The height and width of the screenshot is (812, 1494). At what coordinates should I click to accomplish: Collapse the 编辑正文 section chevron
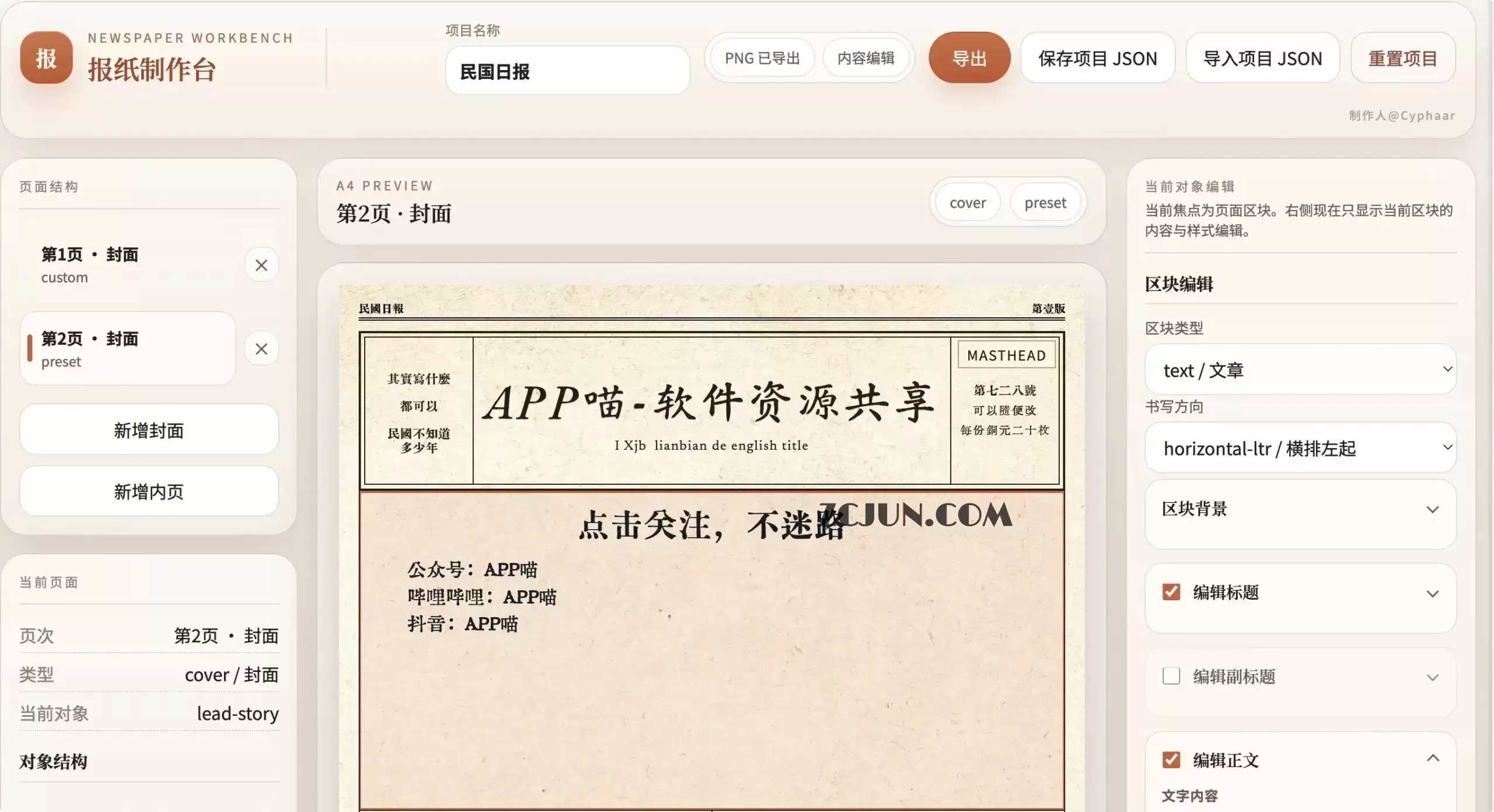(x=1432, y=758)
